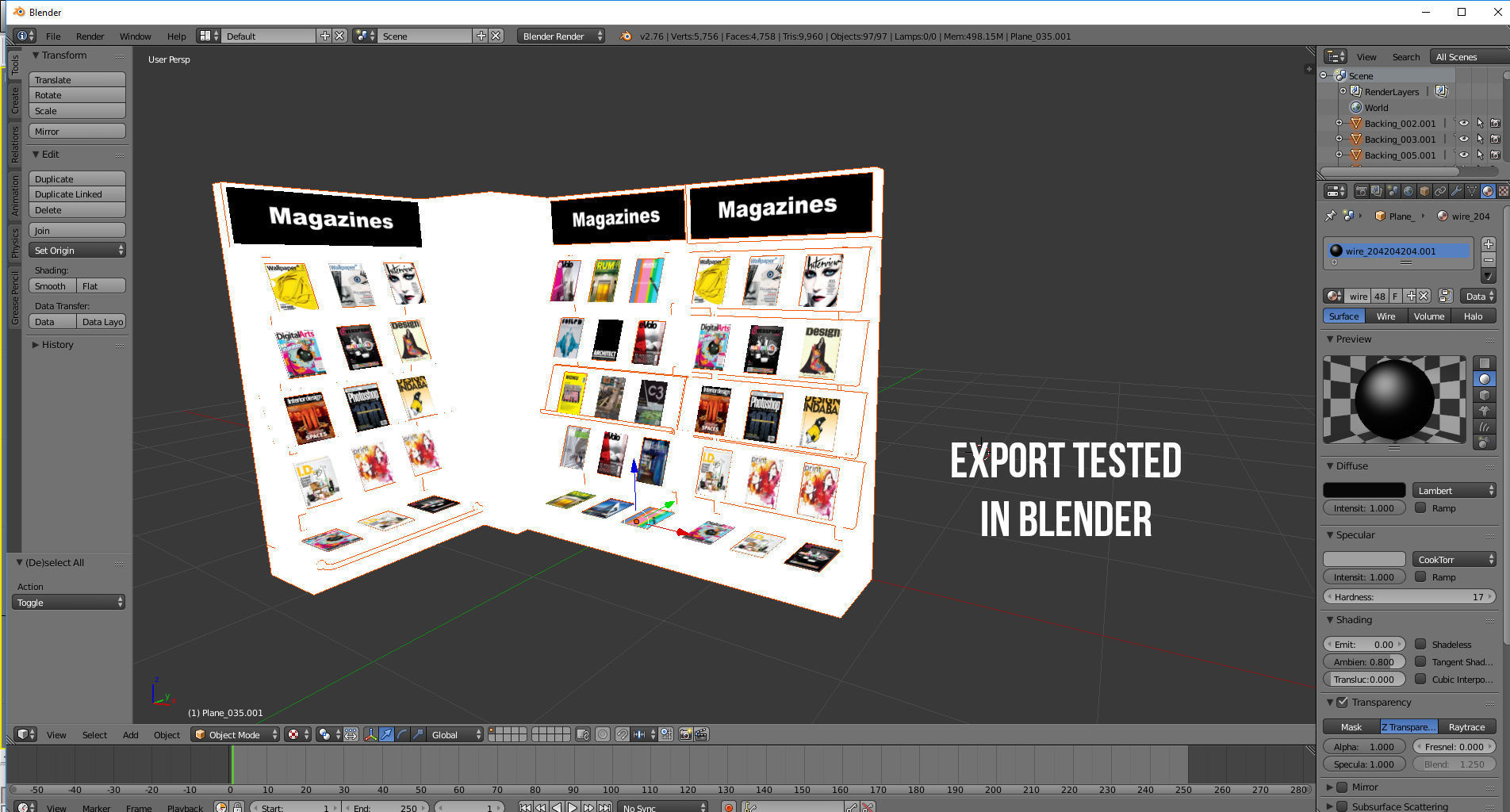The width and height of the screenshot is (1510, 812).
Task: Open the CookTorr specular shader dropdown
Action: tap(1454, 559)
